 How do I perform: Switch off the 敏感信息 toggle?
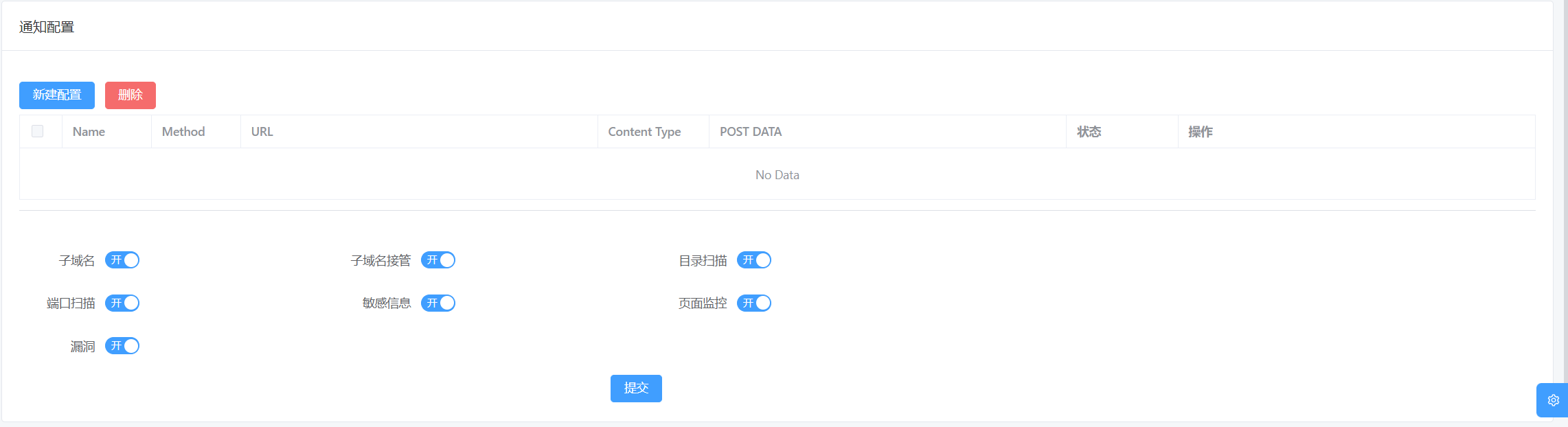click(x=438, y=303)
